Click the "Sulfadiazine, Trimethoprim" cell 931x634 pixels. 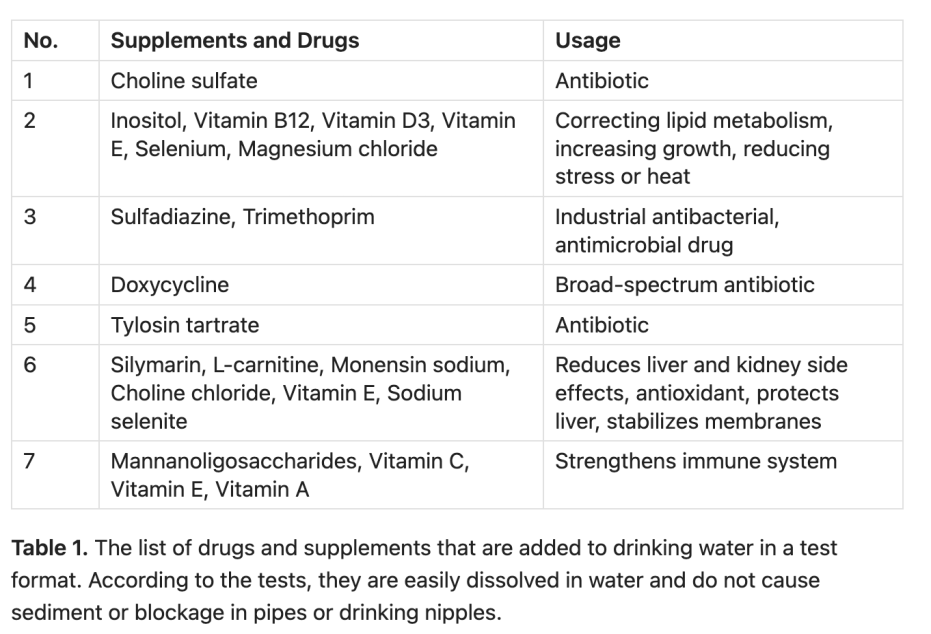coord(243,217)
